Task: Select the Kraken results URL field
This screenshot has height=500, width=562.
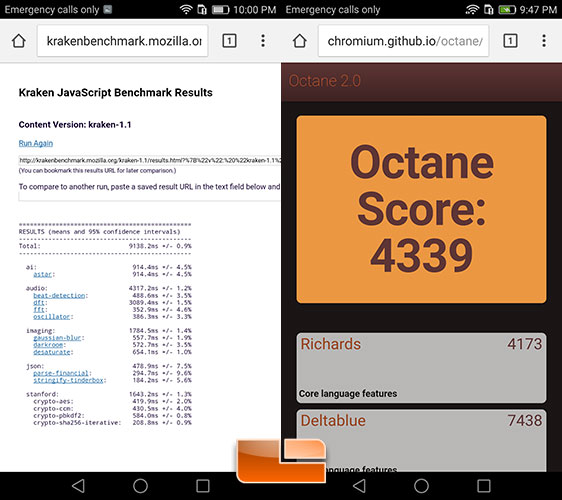Action: (x=149, y=160)
